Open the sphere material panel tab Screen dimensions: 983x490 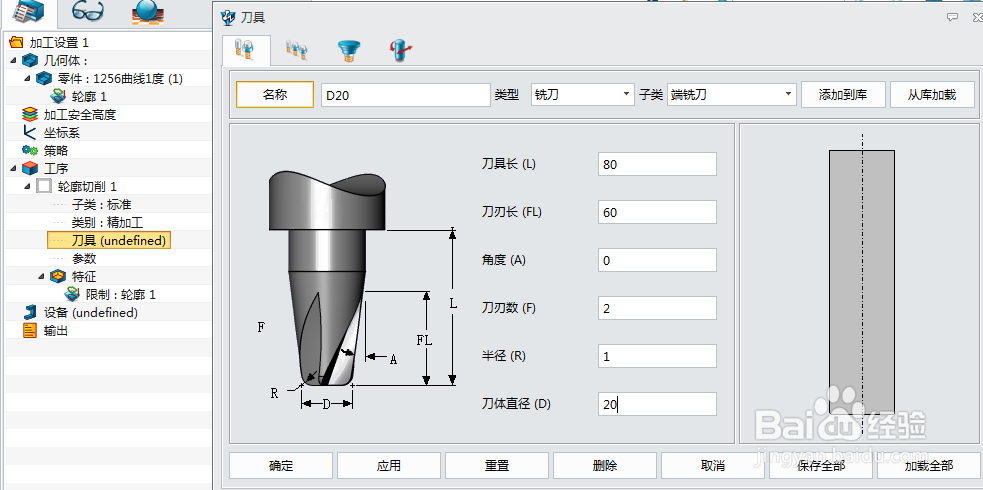coord(148,13)
